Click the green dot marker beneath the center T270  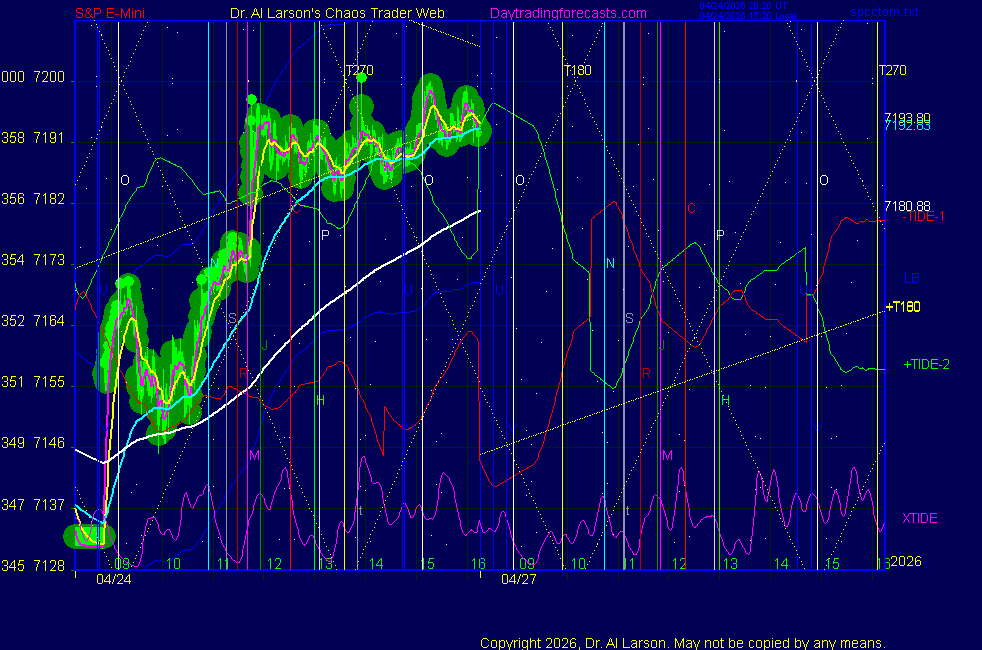coord(360,77)
